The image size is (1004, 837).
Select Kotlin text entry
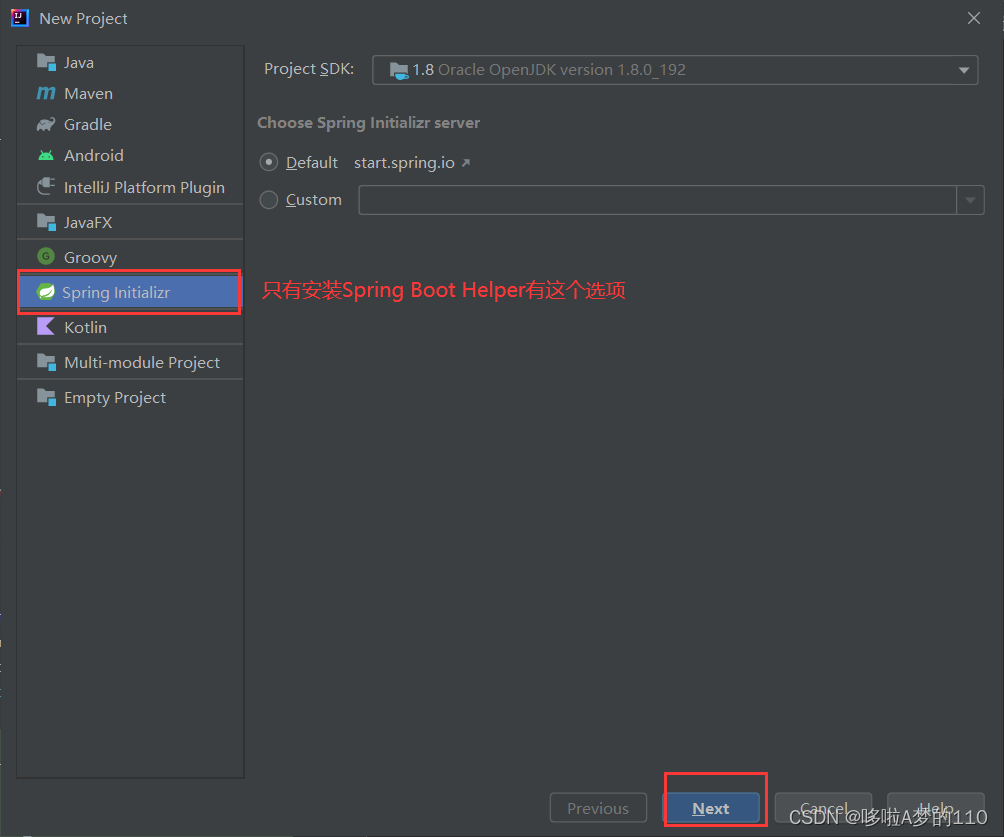pos(85,327)
